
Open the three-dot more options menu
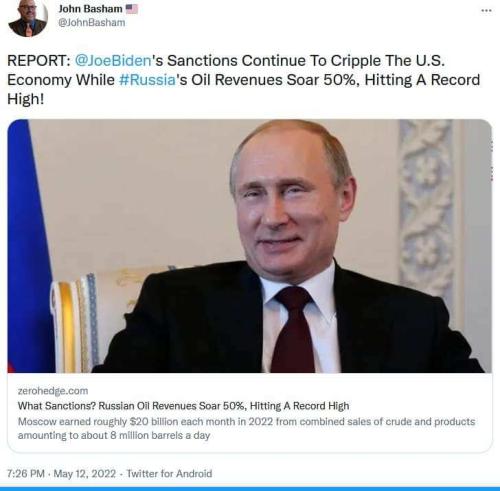point(486,11)
